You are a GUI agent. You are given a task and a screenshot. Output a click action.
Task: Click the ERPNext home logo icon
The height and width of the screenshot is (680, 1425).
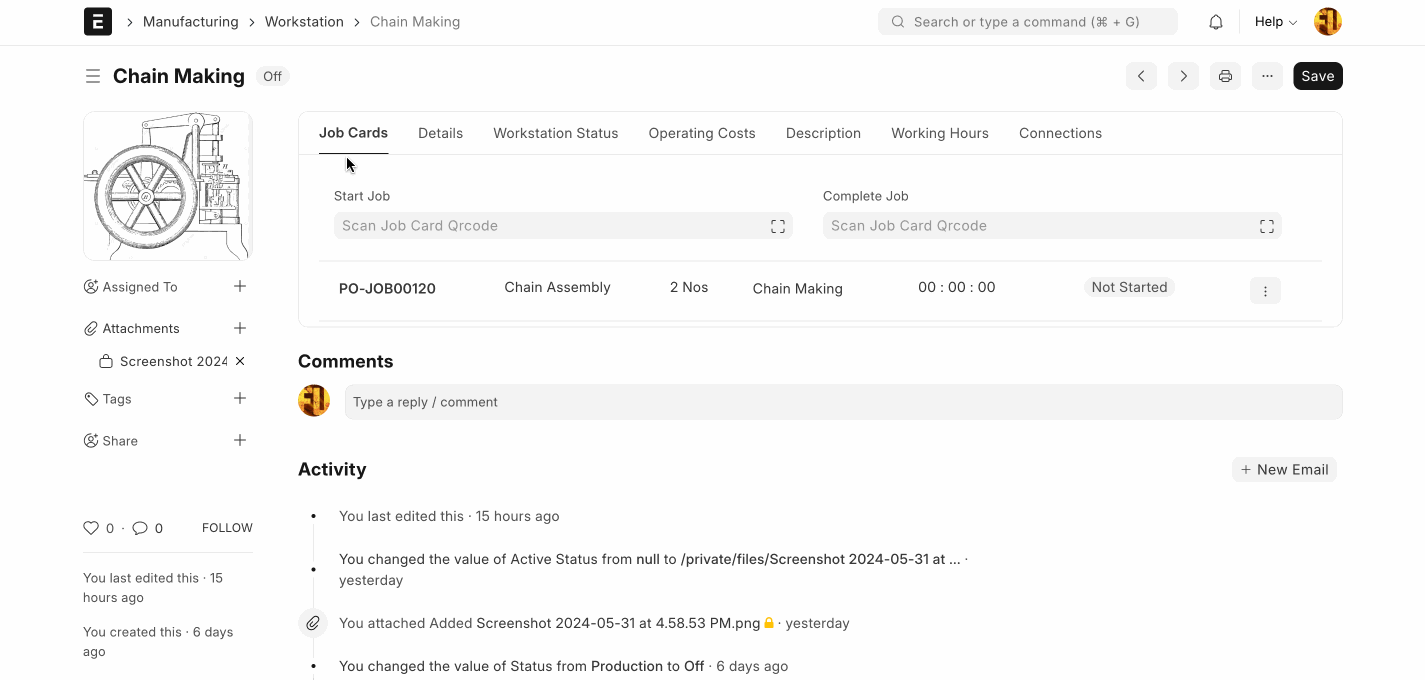(98, 22)
